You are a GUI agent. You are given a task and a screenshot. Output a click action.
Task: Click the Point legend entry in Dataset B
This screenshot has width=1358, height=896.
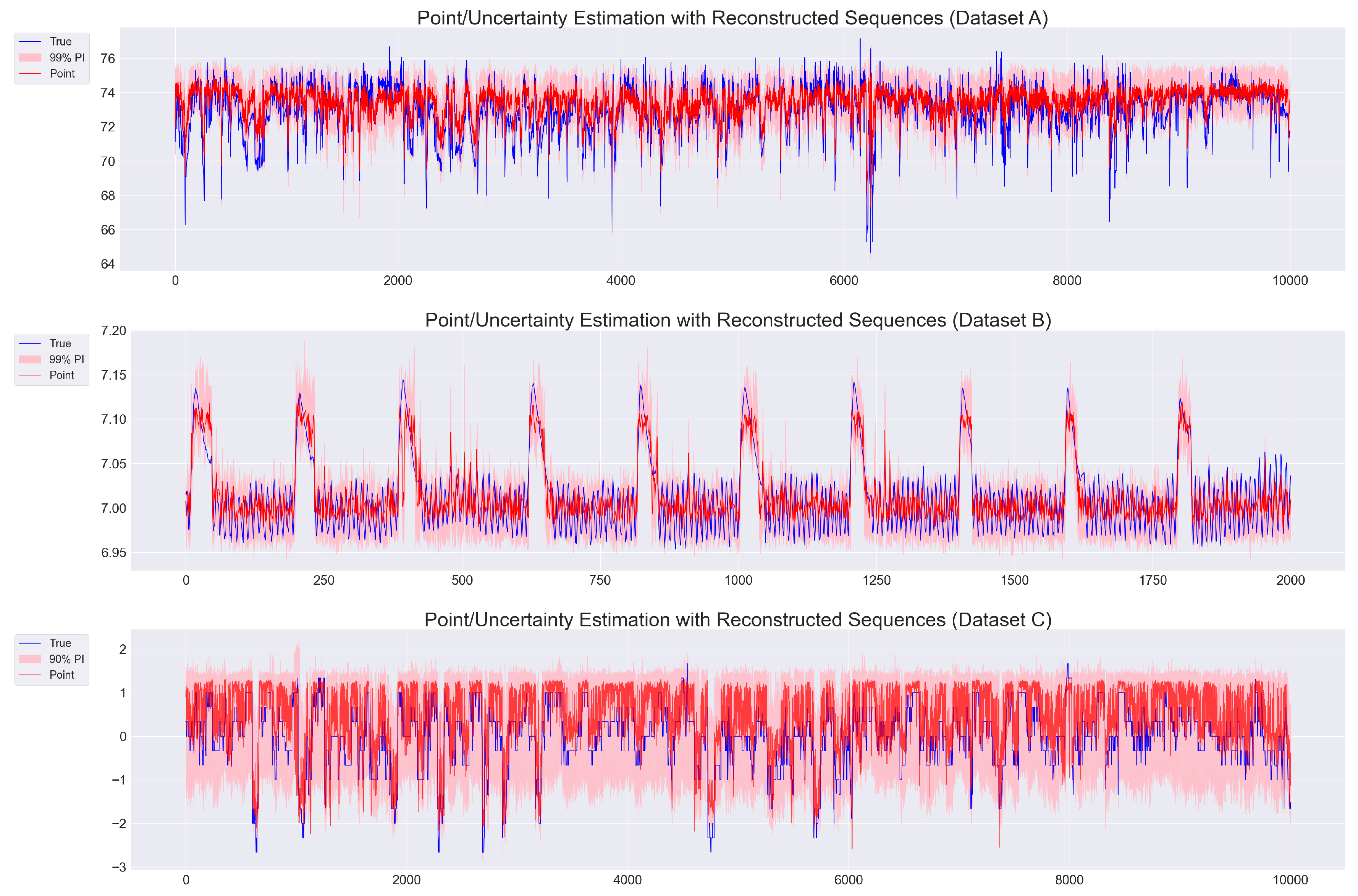[x=62, y=375]
